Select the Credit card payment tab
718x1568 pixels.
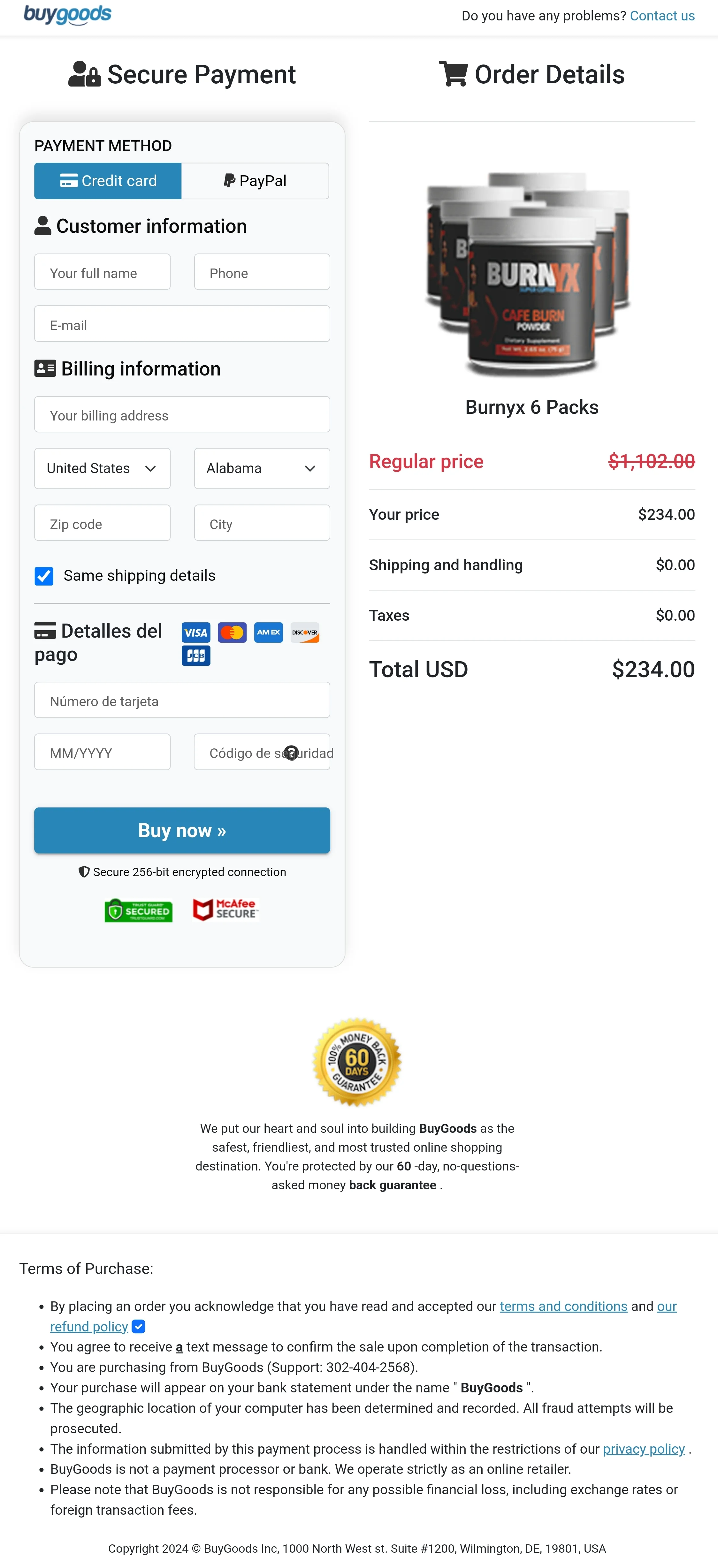pyautogui.click(x=108, y=180)
